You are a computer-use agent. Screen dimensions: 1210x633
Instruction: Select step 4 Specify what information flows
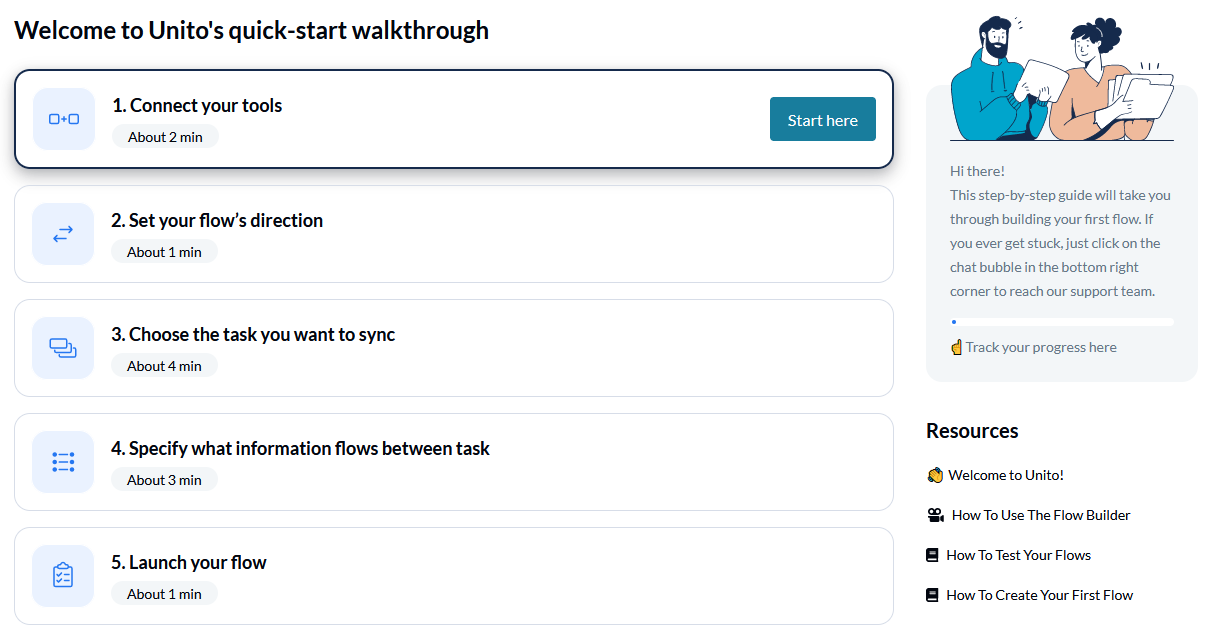pyautogui.click(x=454, y=462)
